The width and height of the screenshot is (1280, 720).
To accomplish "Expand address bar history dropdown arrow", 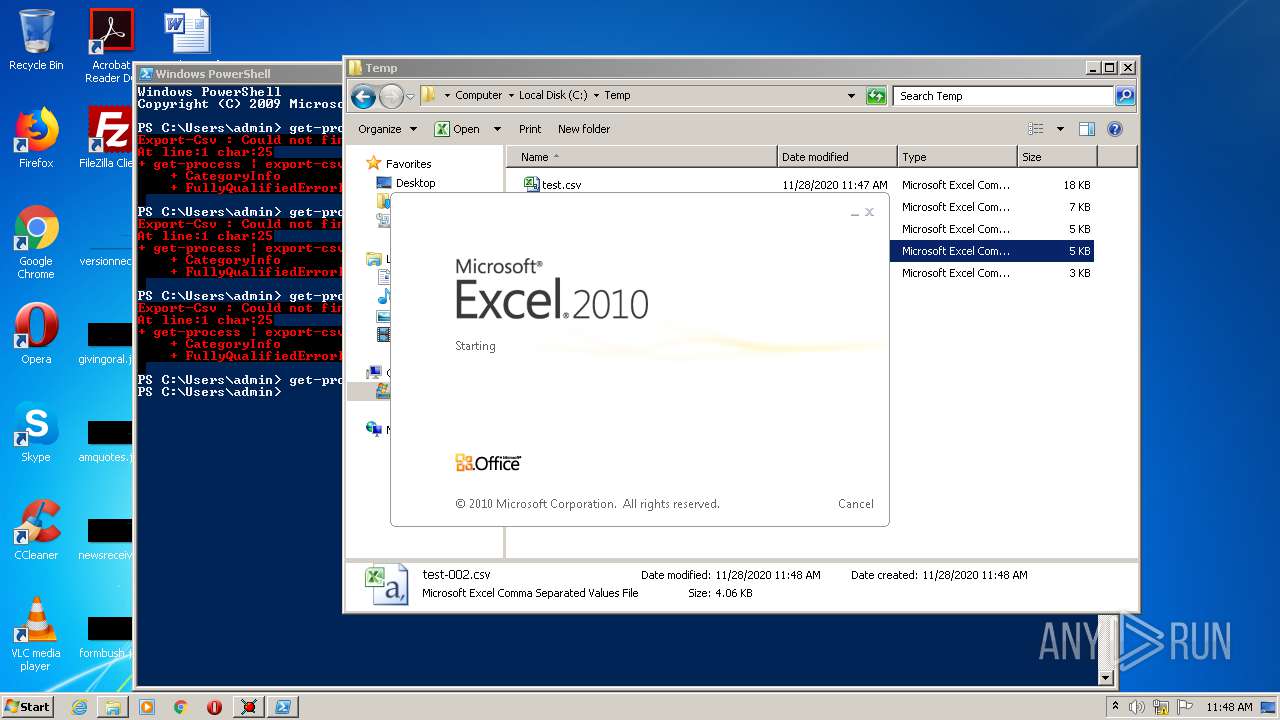I will (x=851, y=96).
